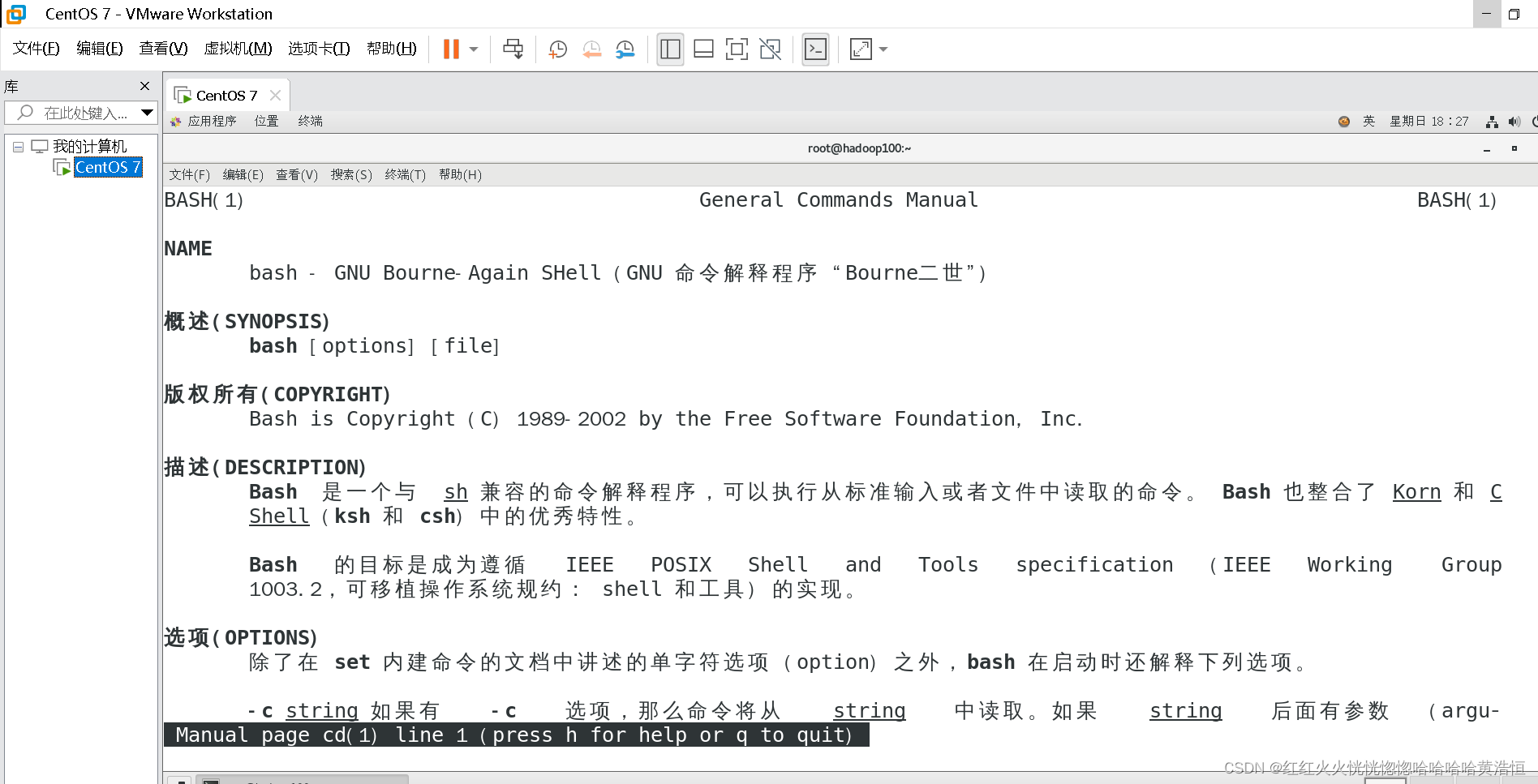Open 选项卡(T) menu
The width and height of the screenshot is (1538, 784).
319,49
